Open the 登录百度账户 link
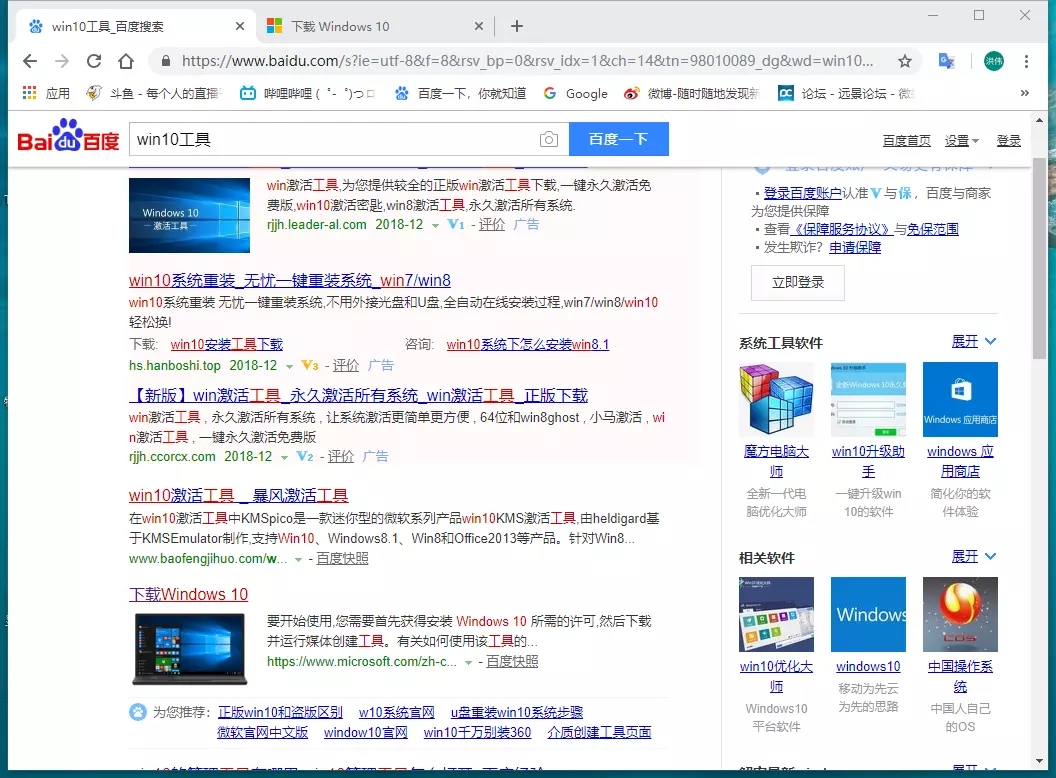The image size is (1056, 778). tap(802, 193)
